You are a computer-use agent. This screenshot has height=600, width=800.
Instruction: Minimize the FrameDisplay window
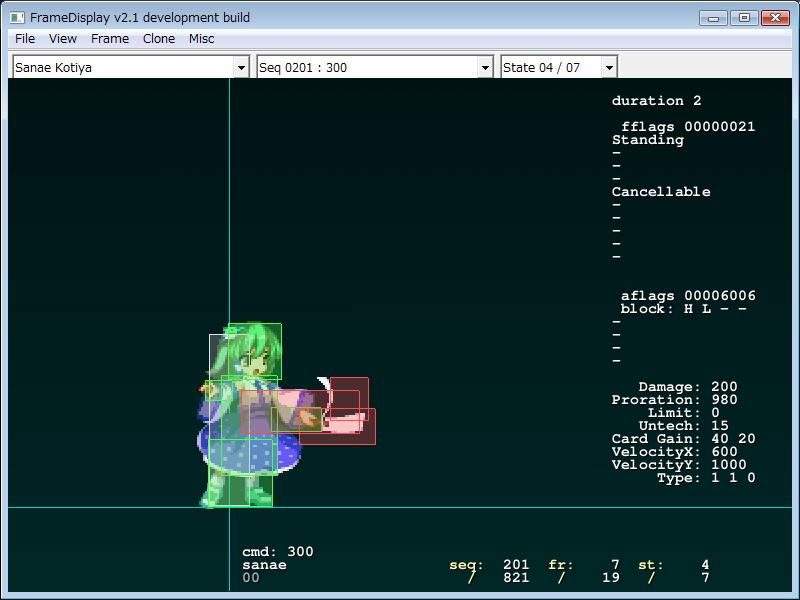click(712, 17)
